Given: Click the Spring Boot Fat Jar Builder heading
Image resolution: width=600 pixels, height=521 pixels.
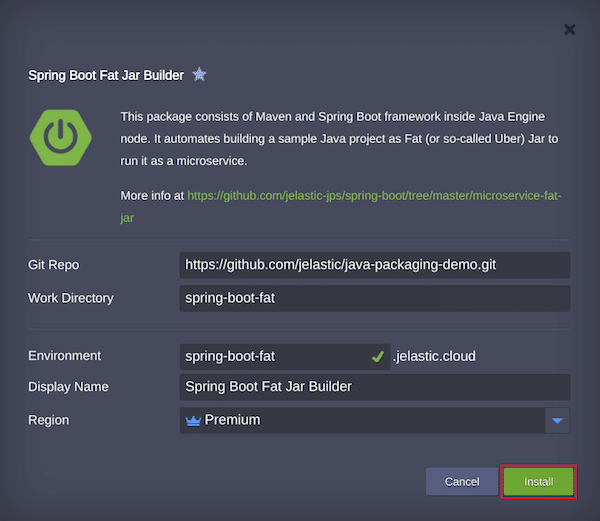Looking at the screenshot, I should tap(106, 75).
